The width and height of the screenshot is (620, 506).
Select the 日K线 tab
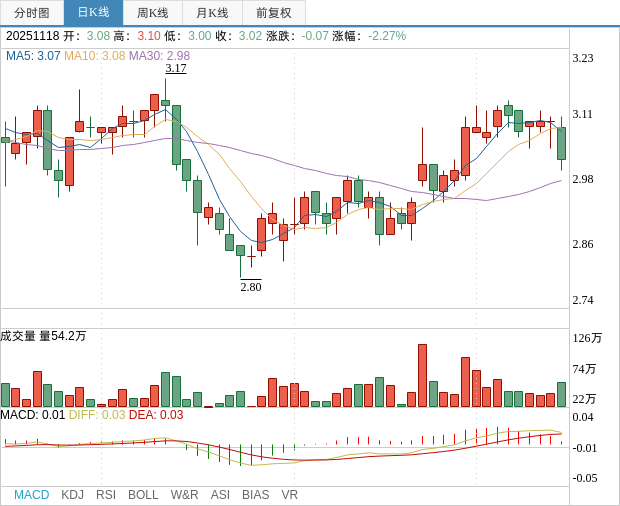(93, 13)
